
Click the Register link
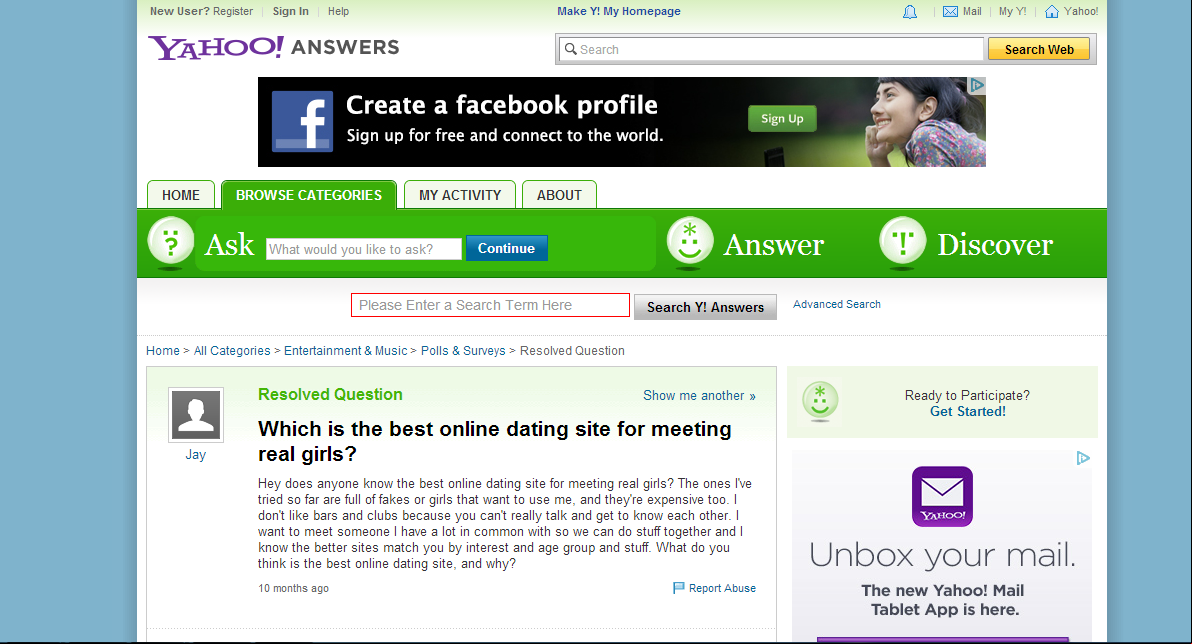pos(233,11)
